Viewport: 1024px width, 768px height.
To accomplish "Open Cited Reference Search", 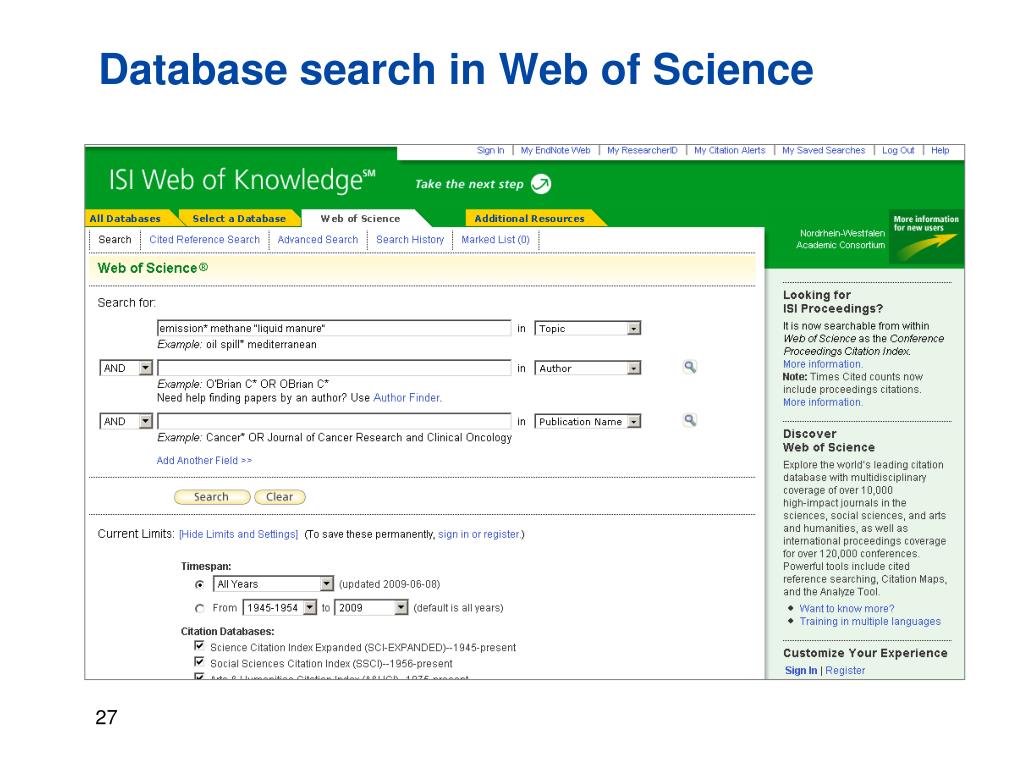I will [x=204, y=240].
